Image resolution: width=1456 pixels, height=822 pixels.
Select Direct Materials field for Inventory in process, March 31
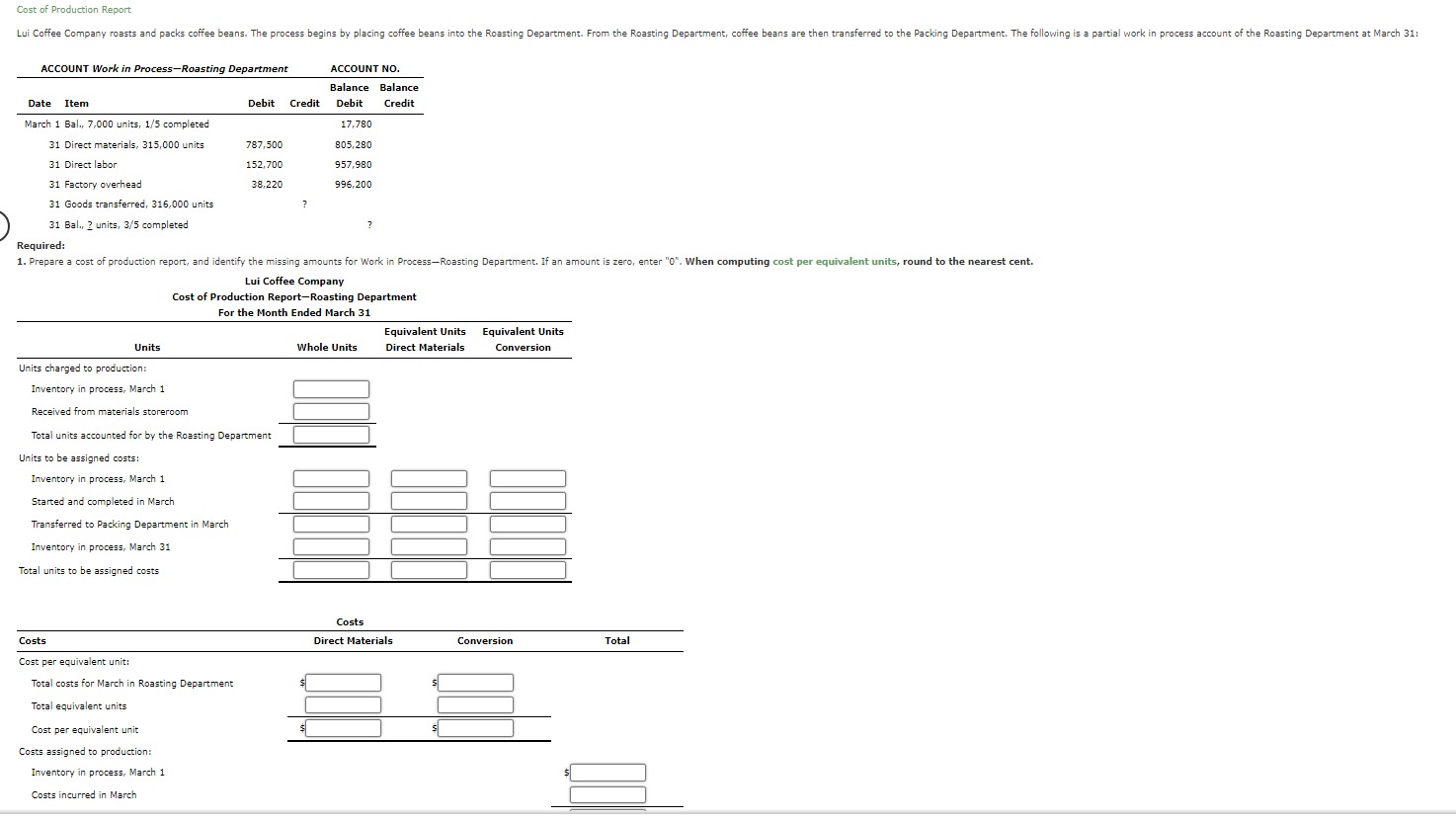coord(429,547)
